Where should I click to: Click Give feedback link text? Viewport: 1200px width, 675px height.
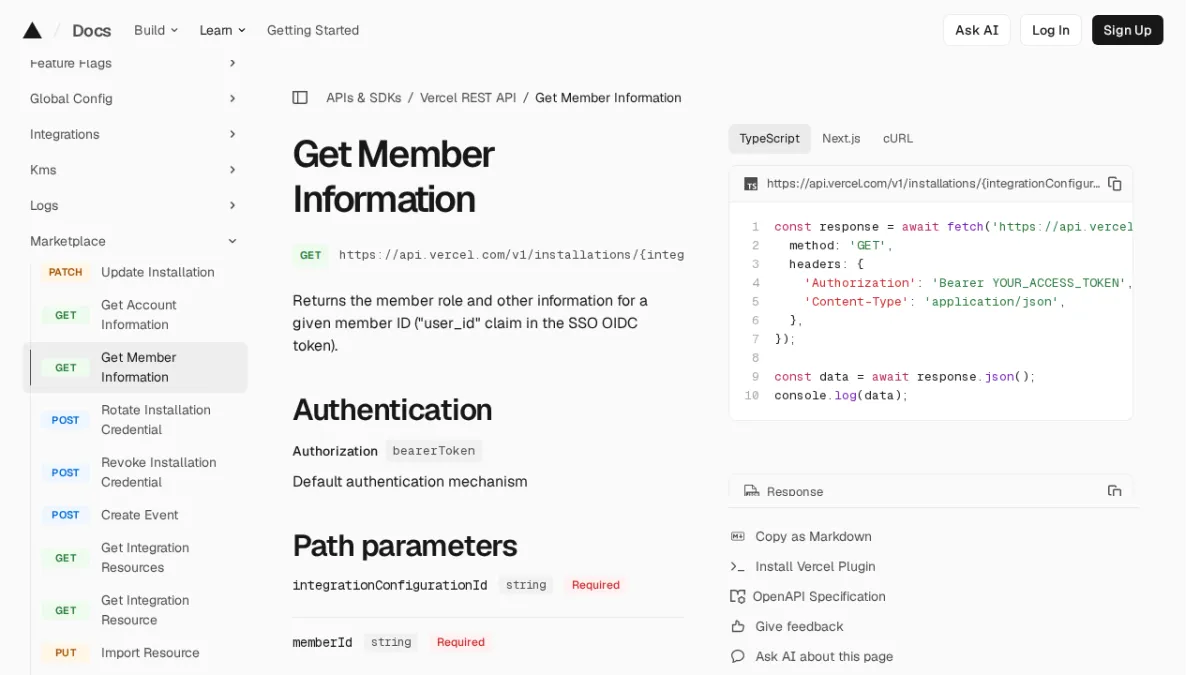[800, 627]
